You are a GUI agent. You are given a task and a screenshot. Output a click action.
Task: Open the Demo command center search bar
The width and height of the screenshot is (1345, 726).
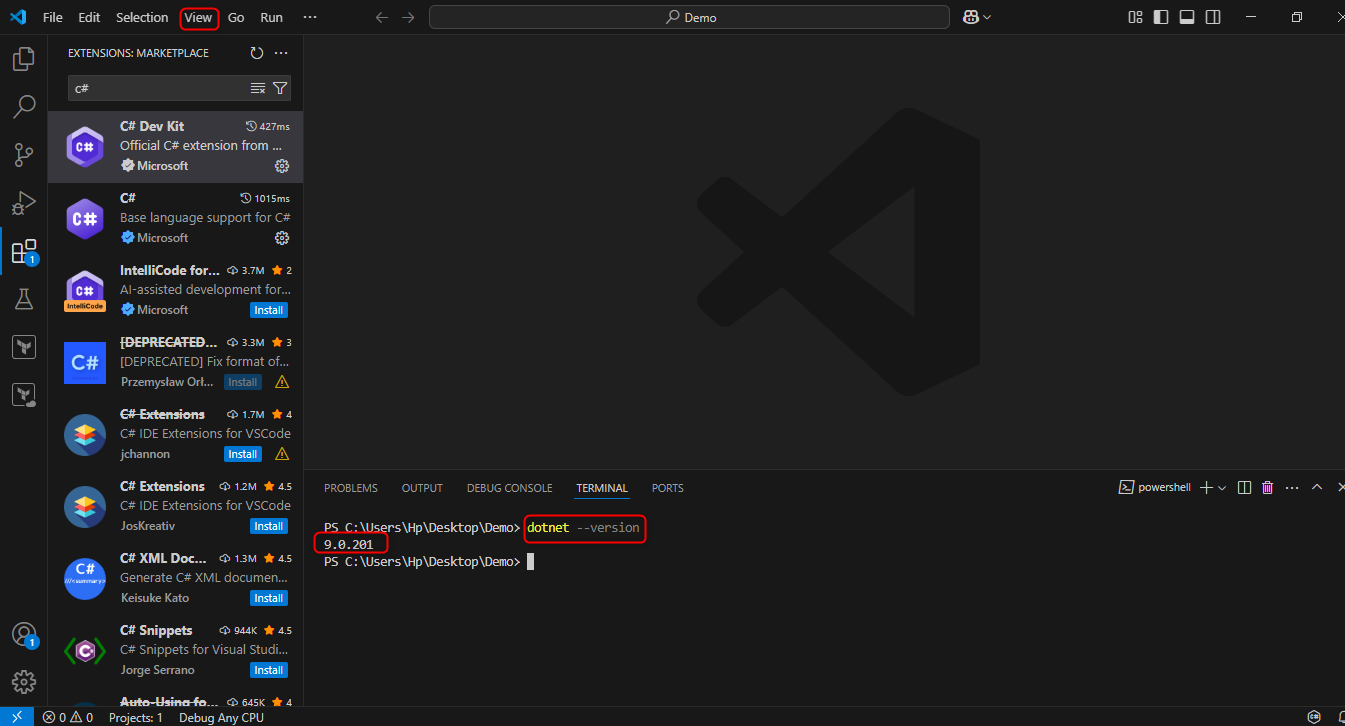[x=689, y=17]
